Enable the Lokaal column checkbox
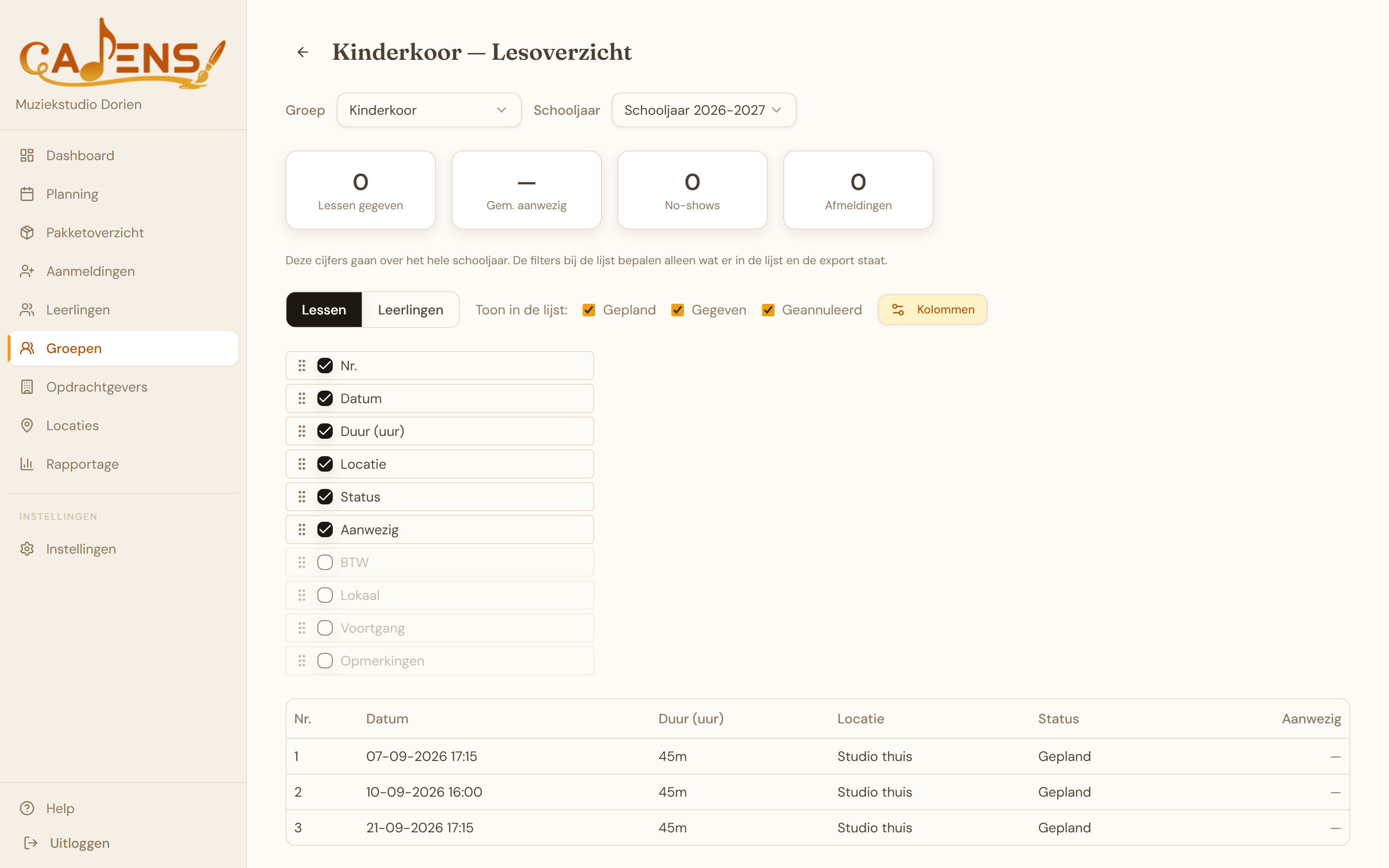 pyautogui.click(x=325, y=596)
